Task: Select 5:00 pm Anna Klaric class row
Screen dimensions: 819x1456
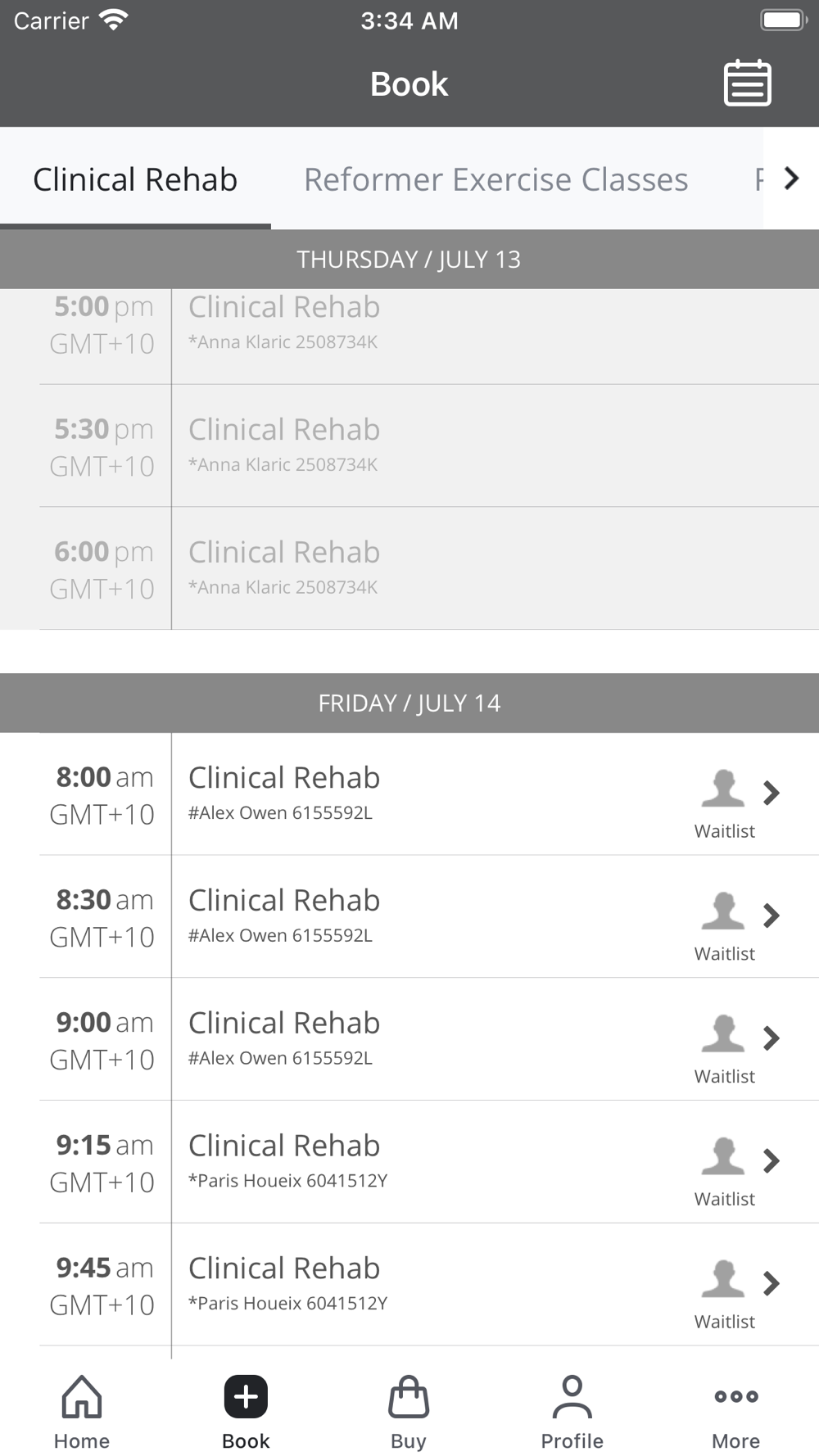Action: [409, 323]
